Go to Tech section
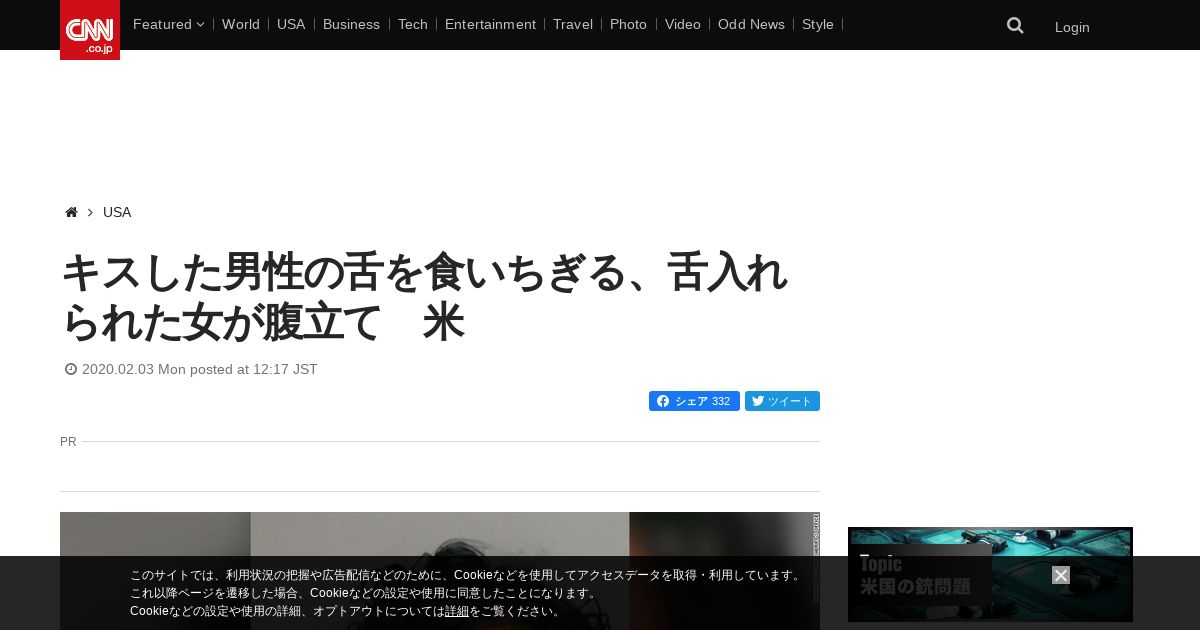The width and height of the screenshot is (1200, 630). (x=412, y=24)
